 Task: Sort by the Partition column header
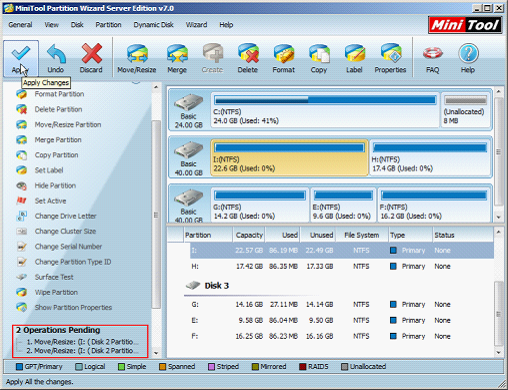pos(208,235)
